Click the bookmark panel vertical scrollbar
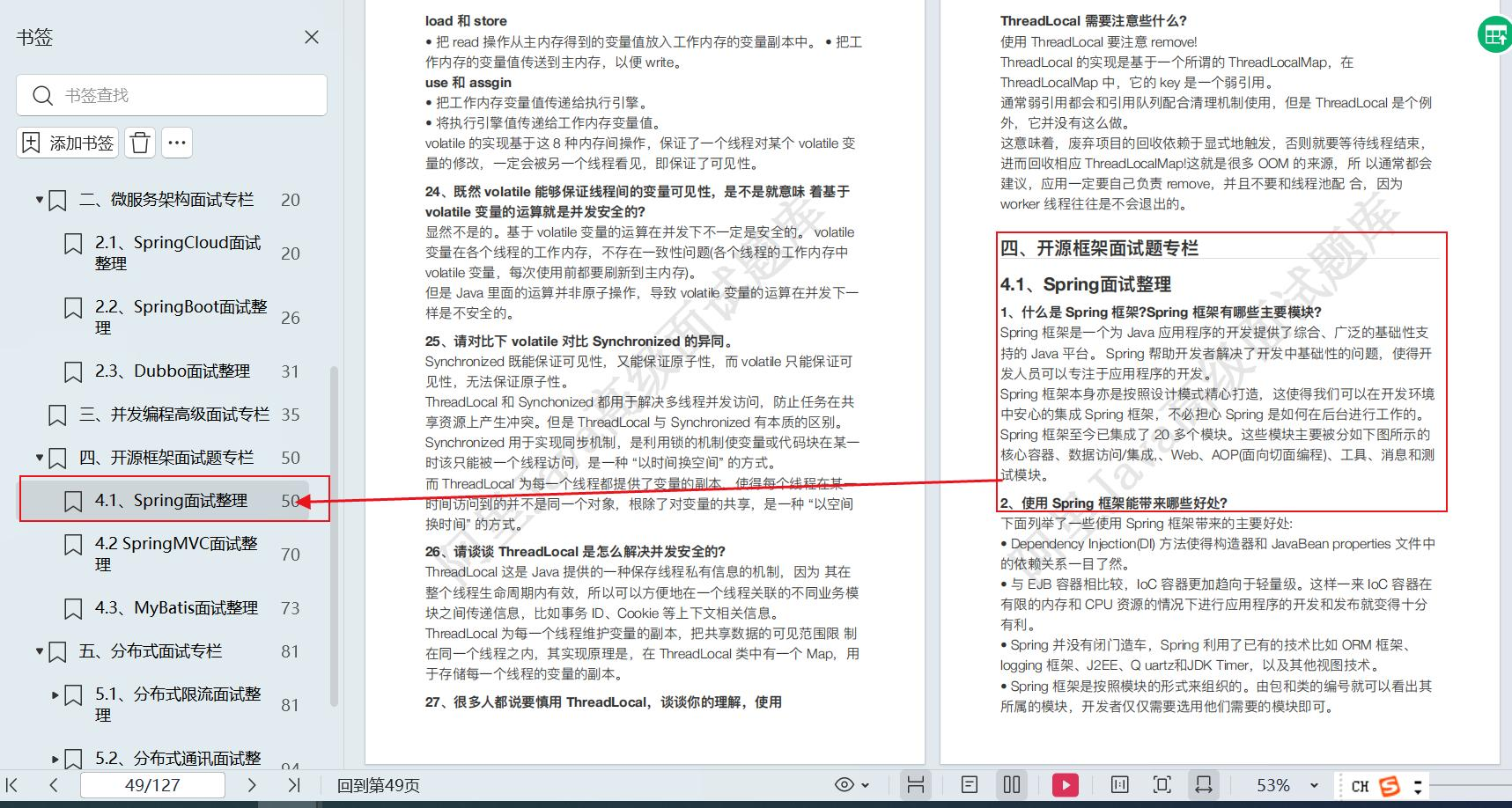 coord(334,535)
